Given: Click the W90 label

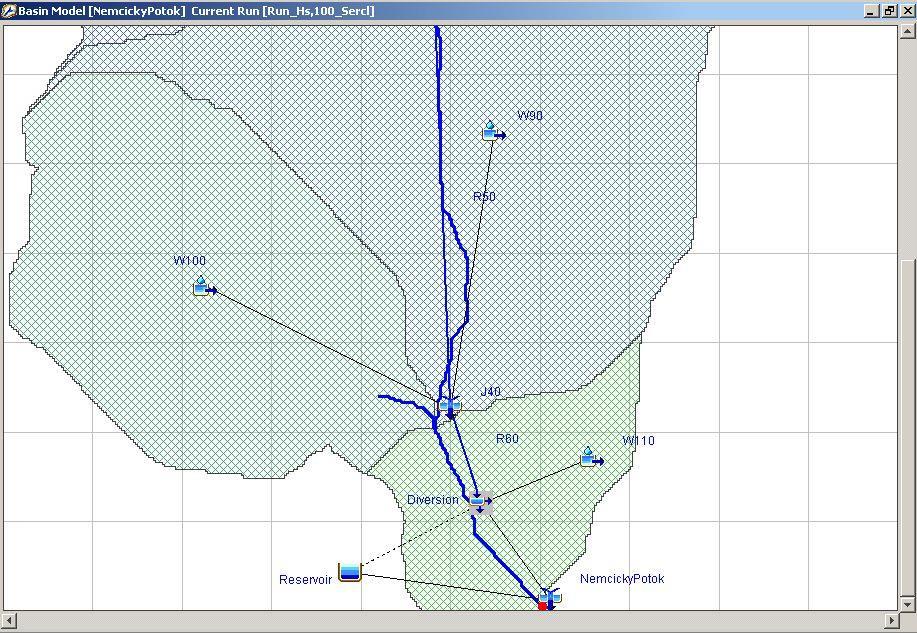Looking at the screenshot, I should point(530,115).
